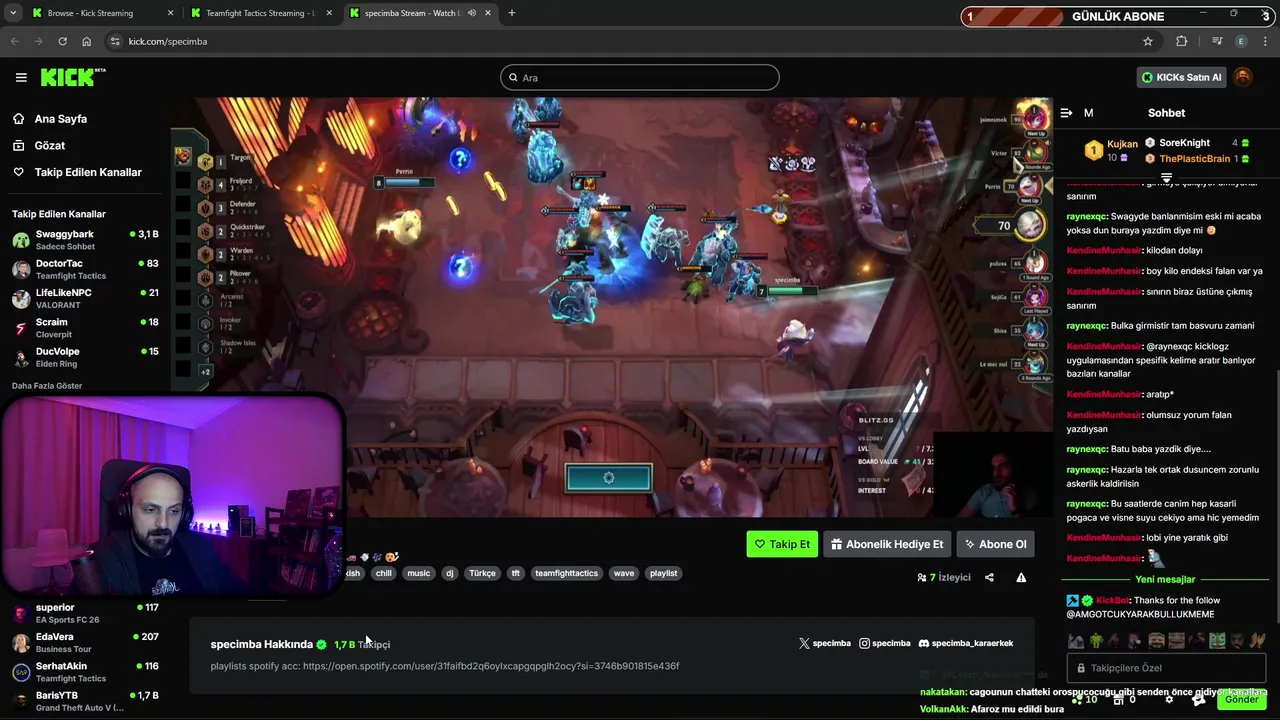This screenshot has height=720, width=1280.
Task: Select the music tag
Action: tap(419, 573)
